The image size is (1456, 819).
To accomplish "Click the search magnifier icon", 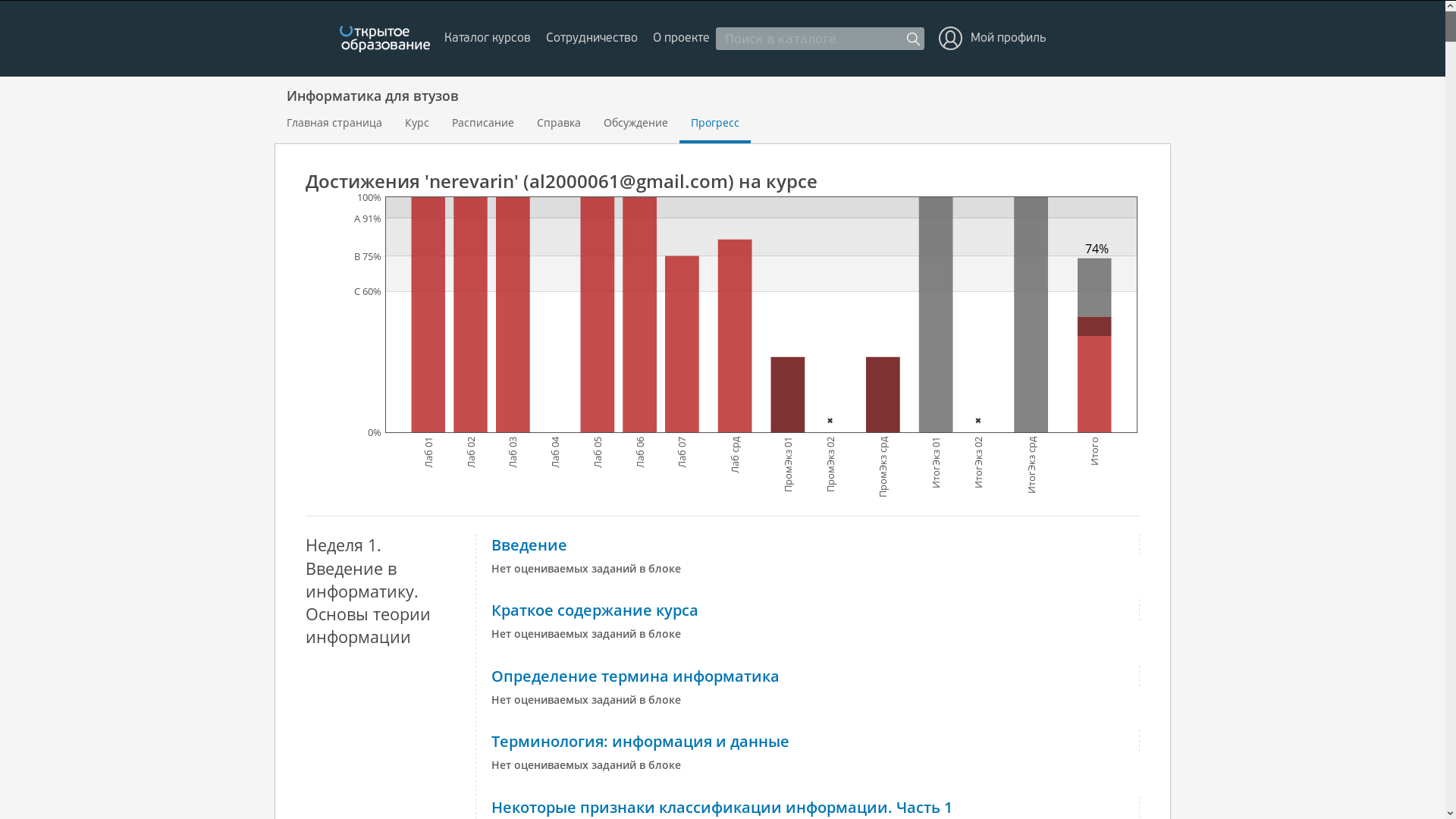I will coord(913,39).
